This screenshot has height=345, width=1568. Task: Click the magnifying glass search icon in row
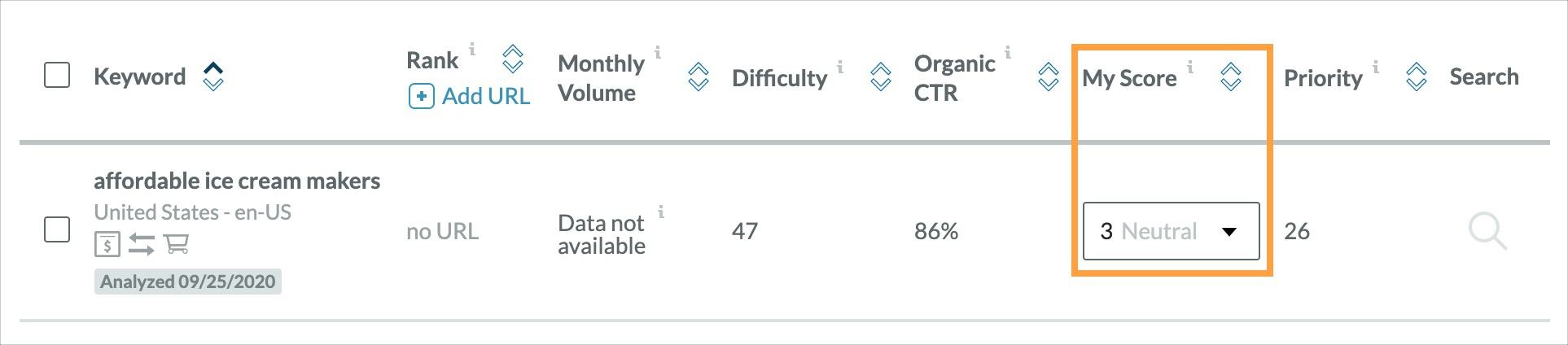[1487, 231]
